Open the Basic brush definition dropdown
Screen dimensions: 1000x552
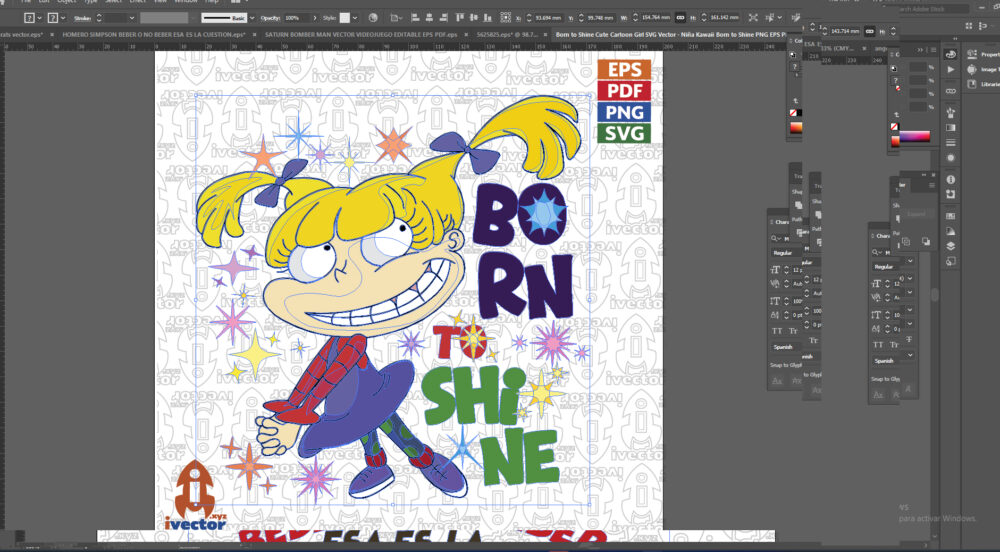(x=252, y=18)
